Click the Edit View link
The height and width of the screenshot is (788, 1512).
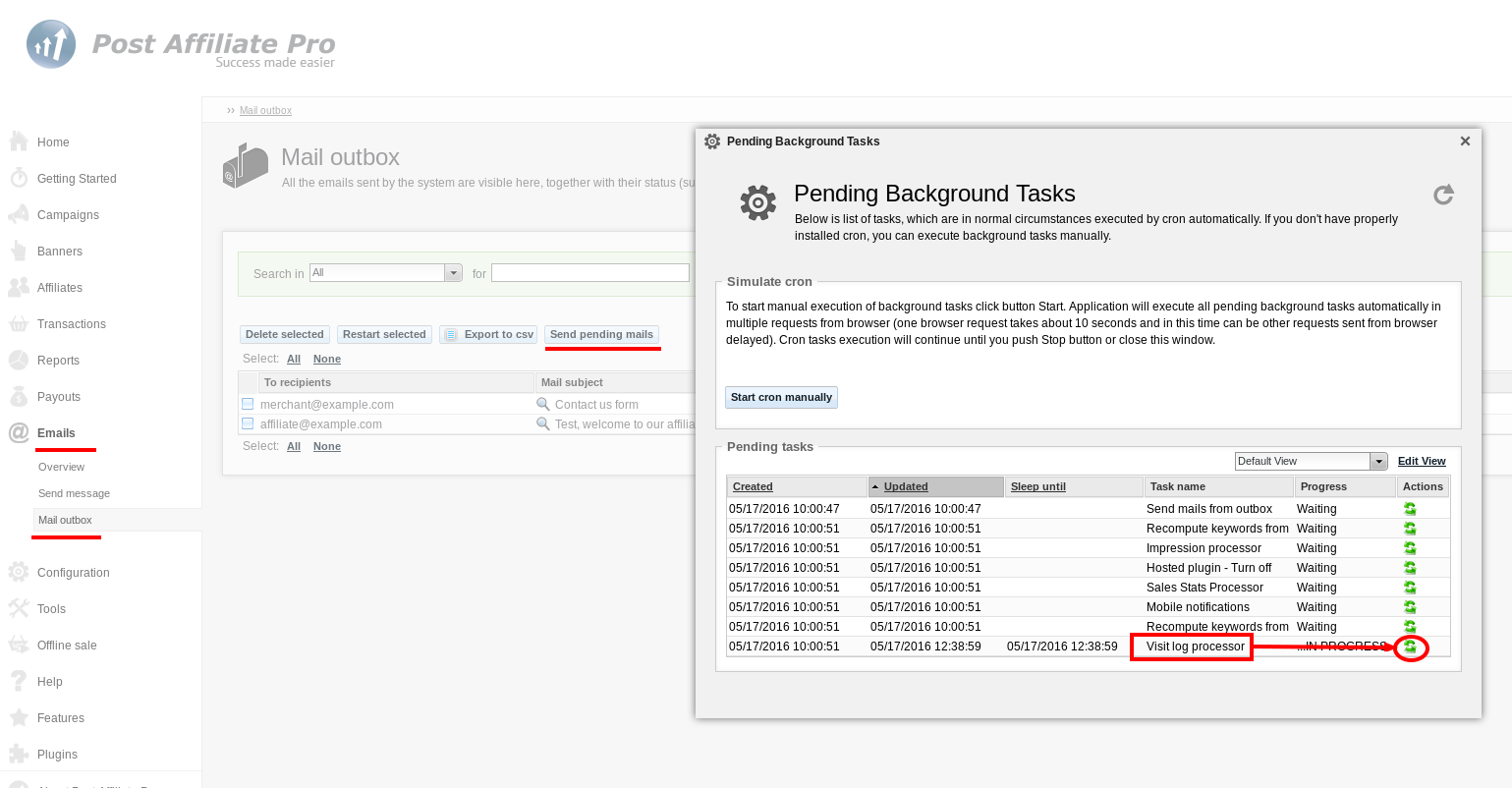pyautogui.click(x=1422, y=461)
